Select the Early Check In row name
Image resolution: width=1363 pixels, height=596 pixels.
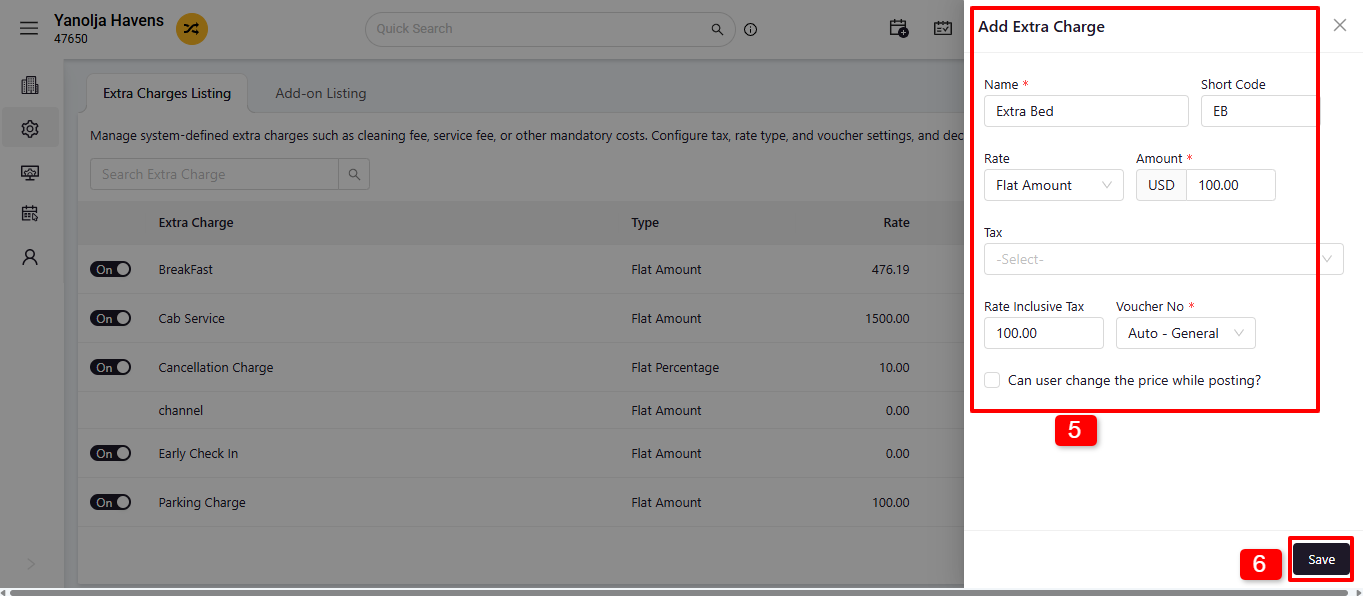tap(198, 453)
